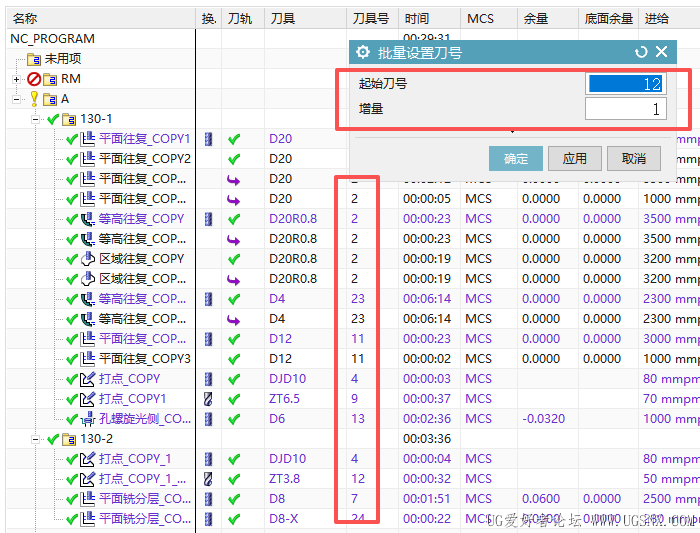Select the 打点_COPY_1 operation
The height and width of the screenshot is (533, 700).
pos(135,459)
